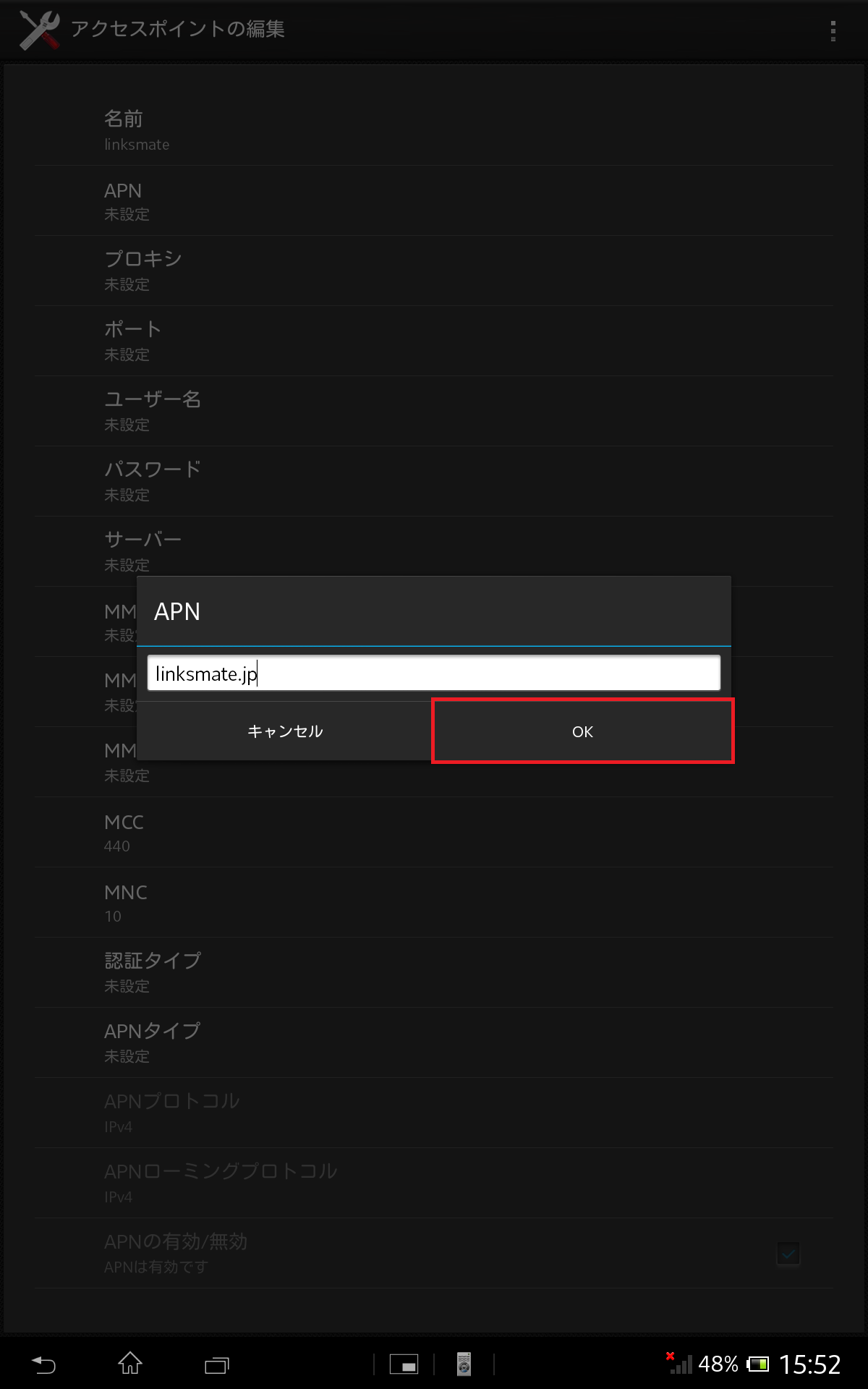Tap the Home navigation icon

click(x=130, y=1363)
